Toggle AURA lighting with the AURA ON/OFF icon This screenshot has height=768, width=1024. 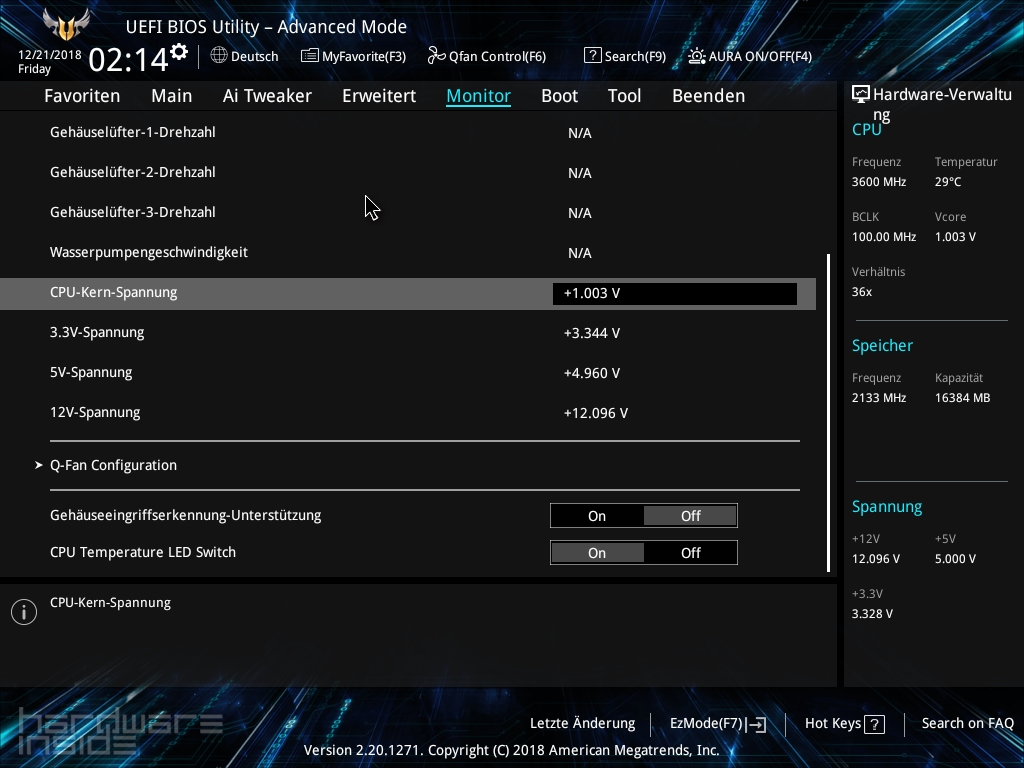(697, 56)
